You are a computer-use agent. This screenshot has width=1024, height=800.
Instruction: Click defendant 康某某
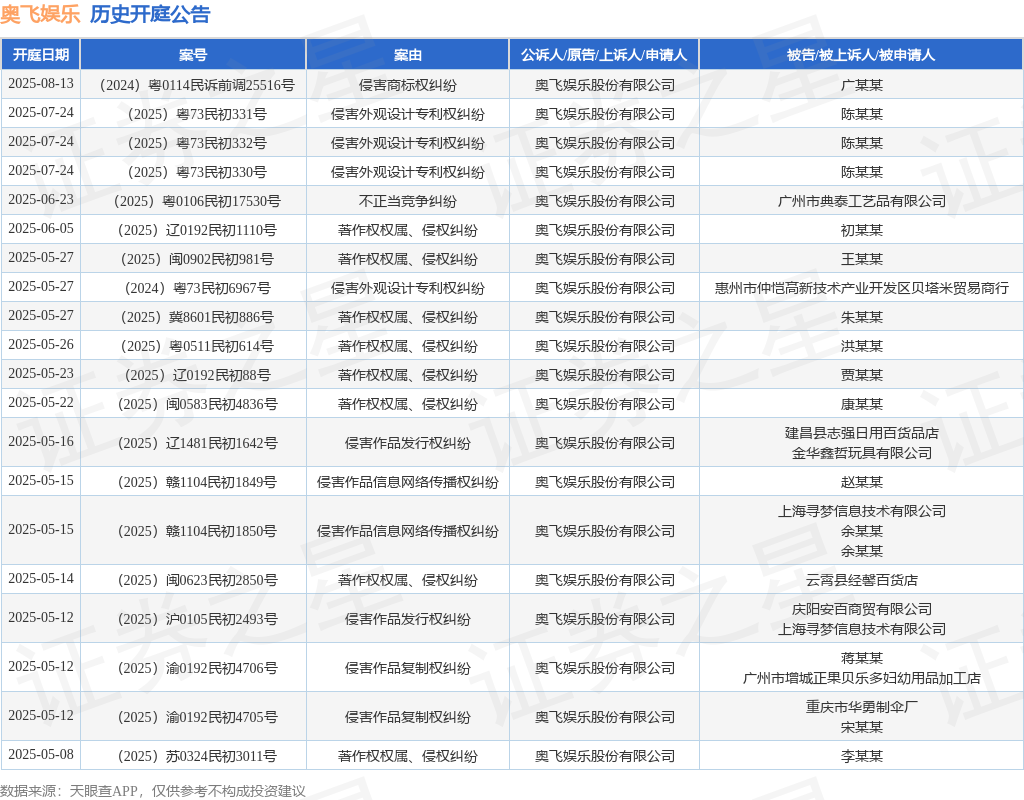click(x=861, y=404)
